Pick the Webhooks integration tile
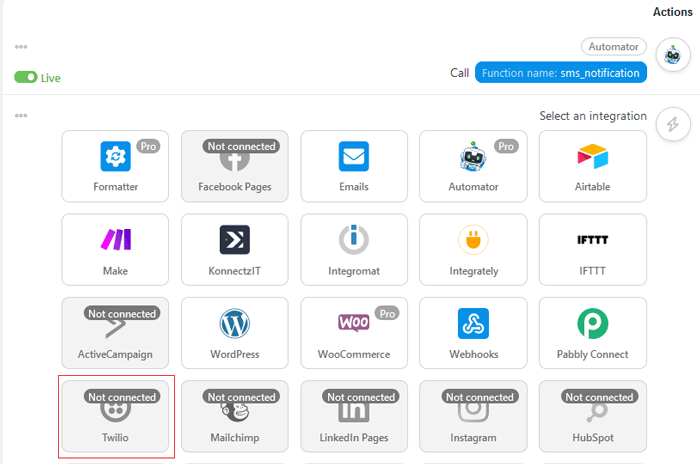 [x=473, y=333]
